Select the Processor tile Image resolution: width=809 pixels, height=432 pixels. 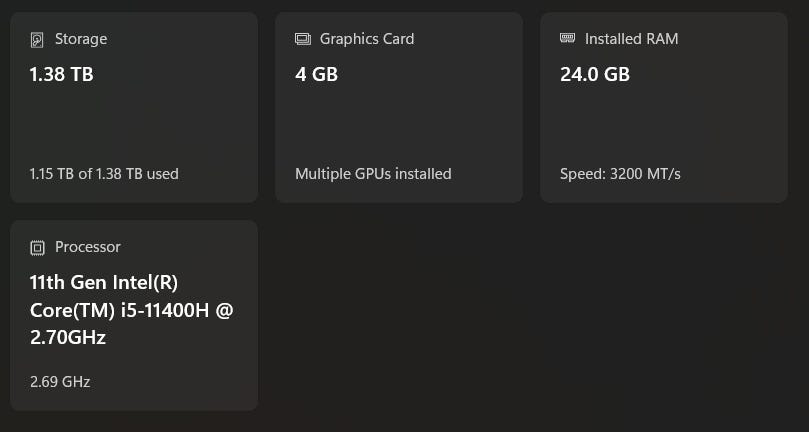(x=134, y=315)
